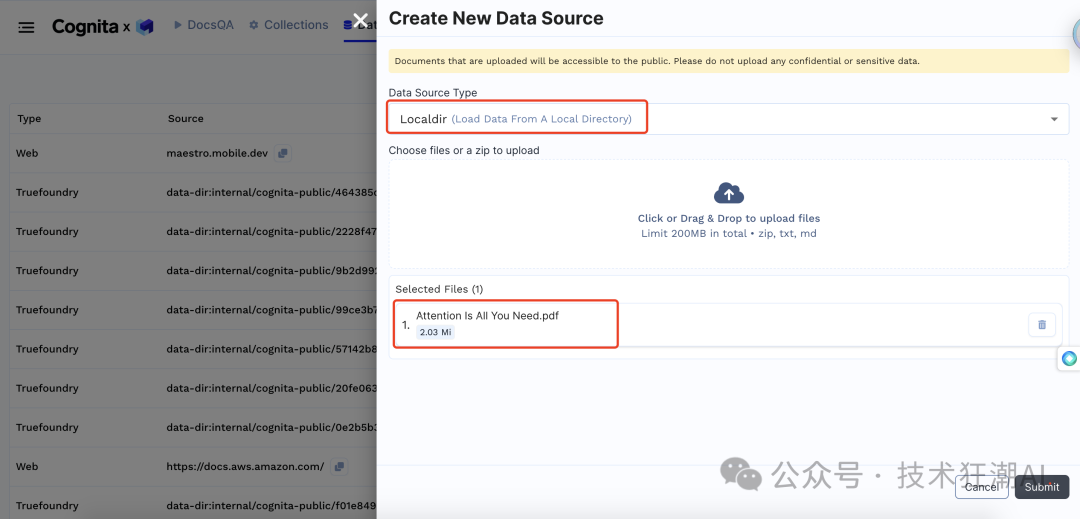Cancel the data source creation
The height and width of the screenshot is (519, 1080).
(981, 487)
